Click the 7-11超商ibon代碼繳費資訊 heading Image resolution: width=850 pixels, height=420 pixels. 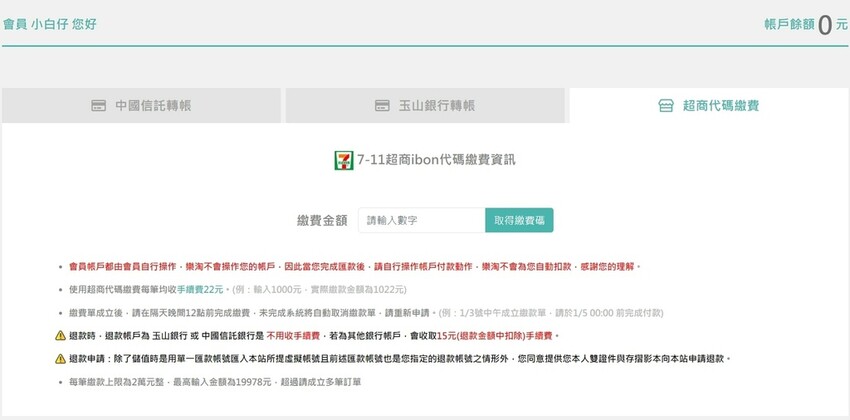click(x=436, y=160)
